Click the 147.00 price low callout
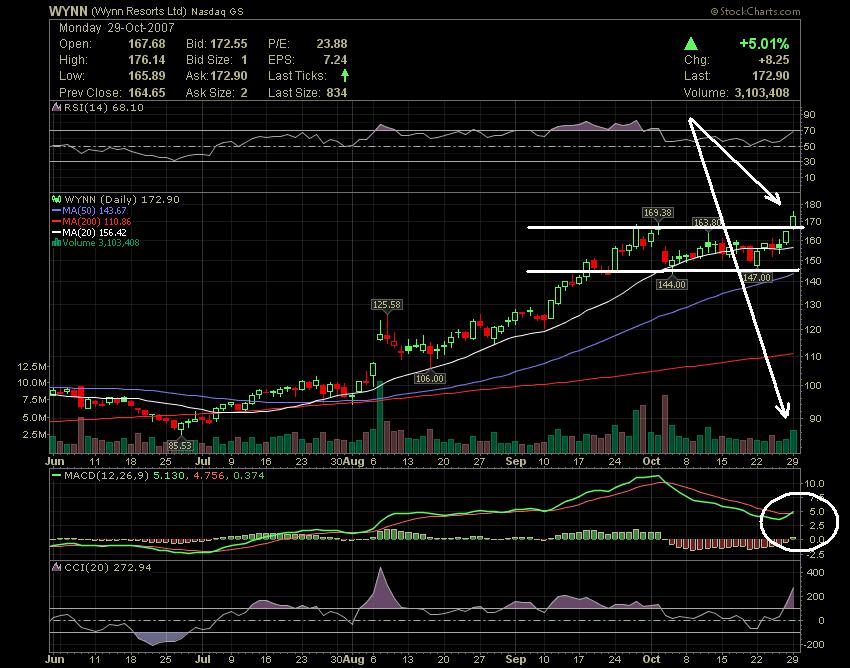 [x=756, y=278]
